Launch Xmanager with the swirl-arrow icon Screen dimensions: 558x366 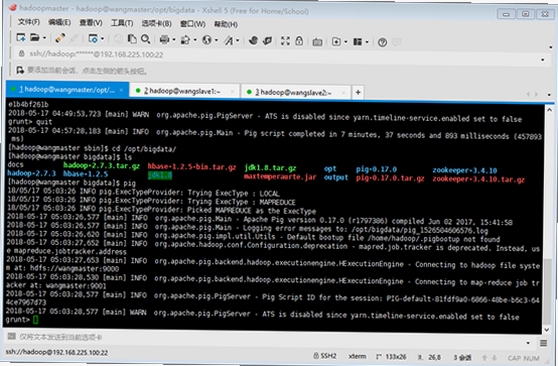pos(267,41)
